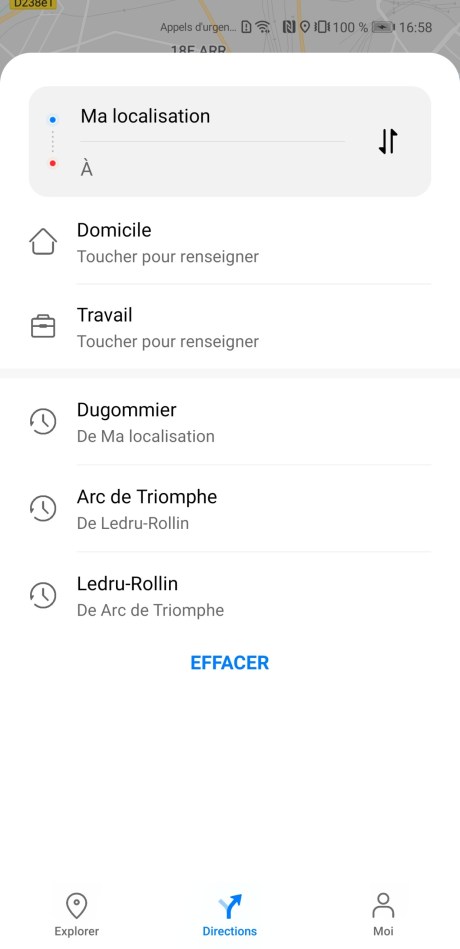Screen dimensions: 460x949
Task: Tap the blue origin dot marker
Action: tap(53, 120)
